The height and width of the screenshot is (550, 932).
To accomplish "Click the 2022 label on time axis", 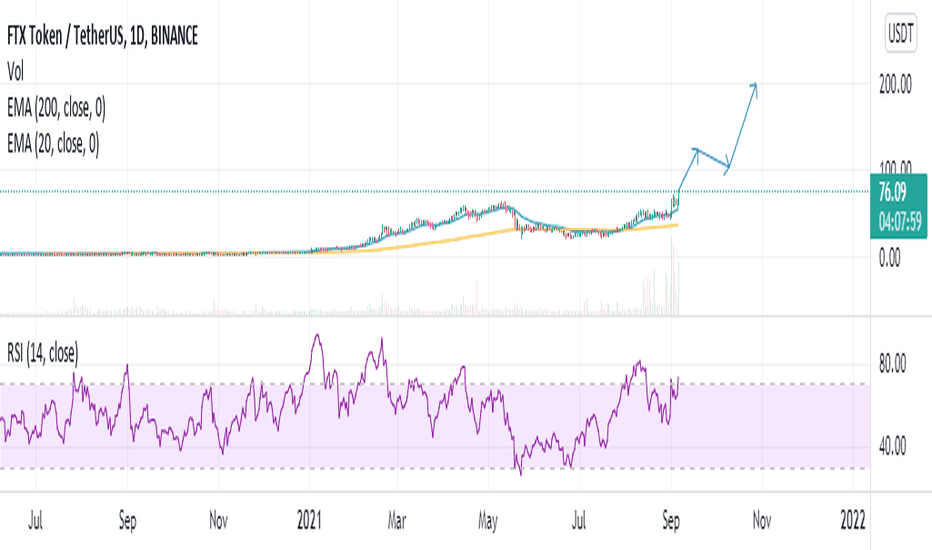I will click(852, 521).
